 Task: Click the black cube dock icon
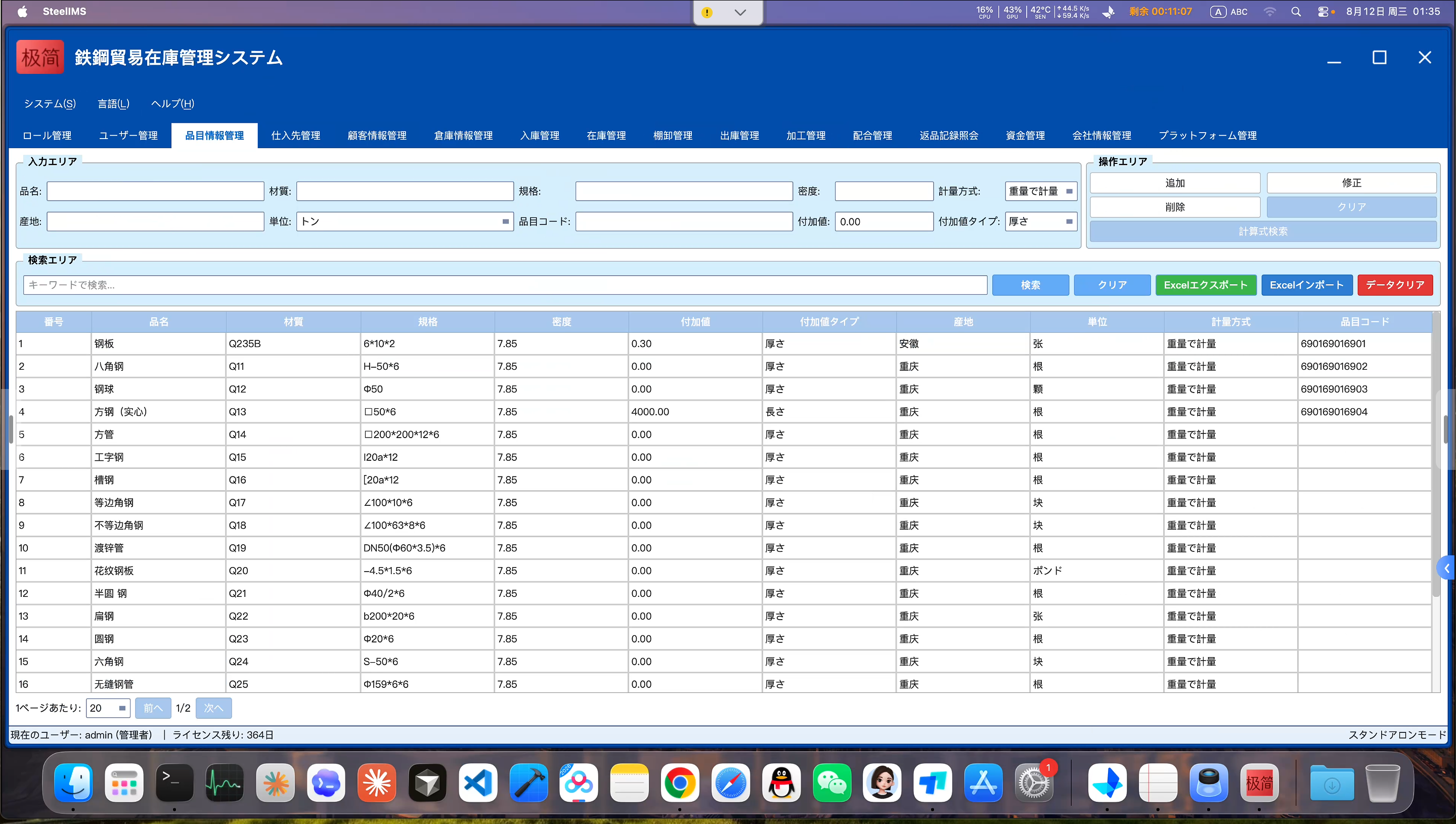pos(428,783)
